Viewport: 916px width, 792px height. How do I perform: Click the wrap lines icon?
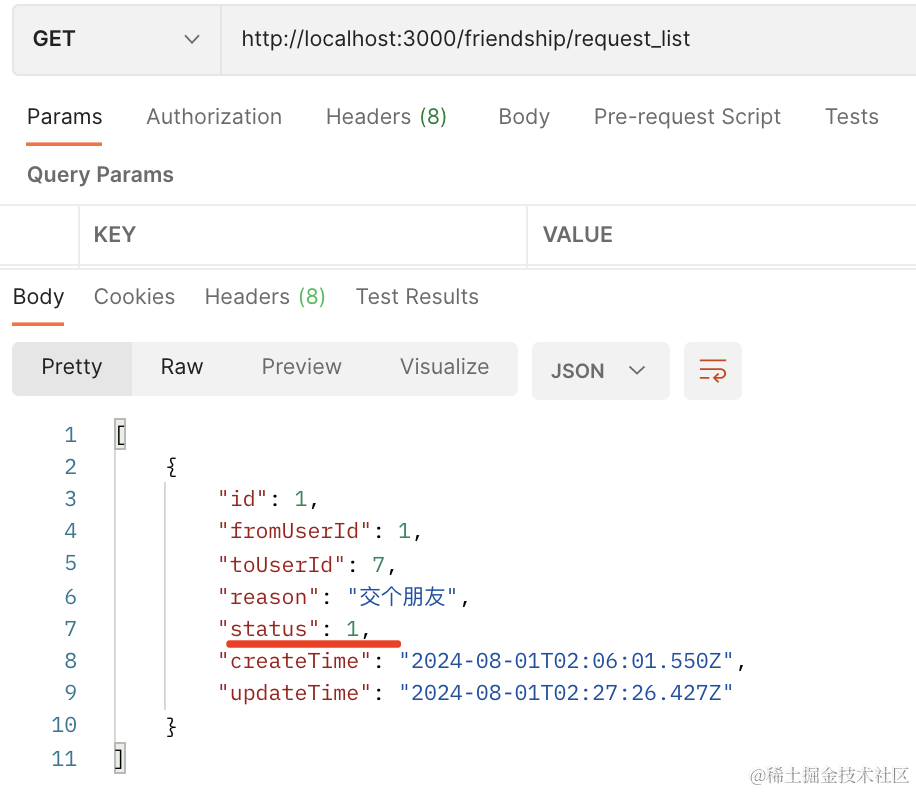712,371
